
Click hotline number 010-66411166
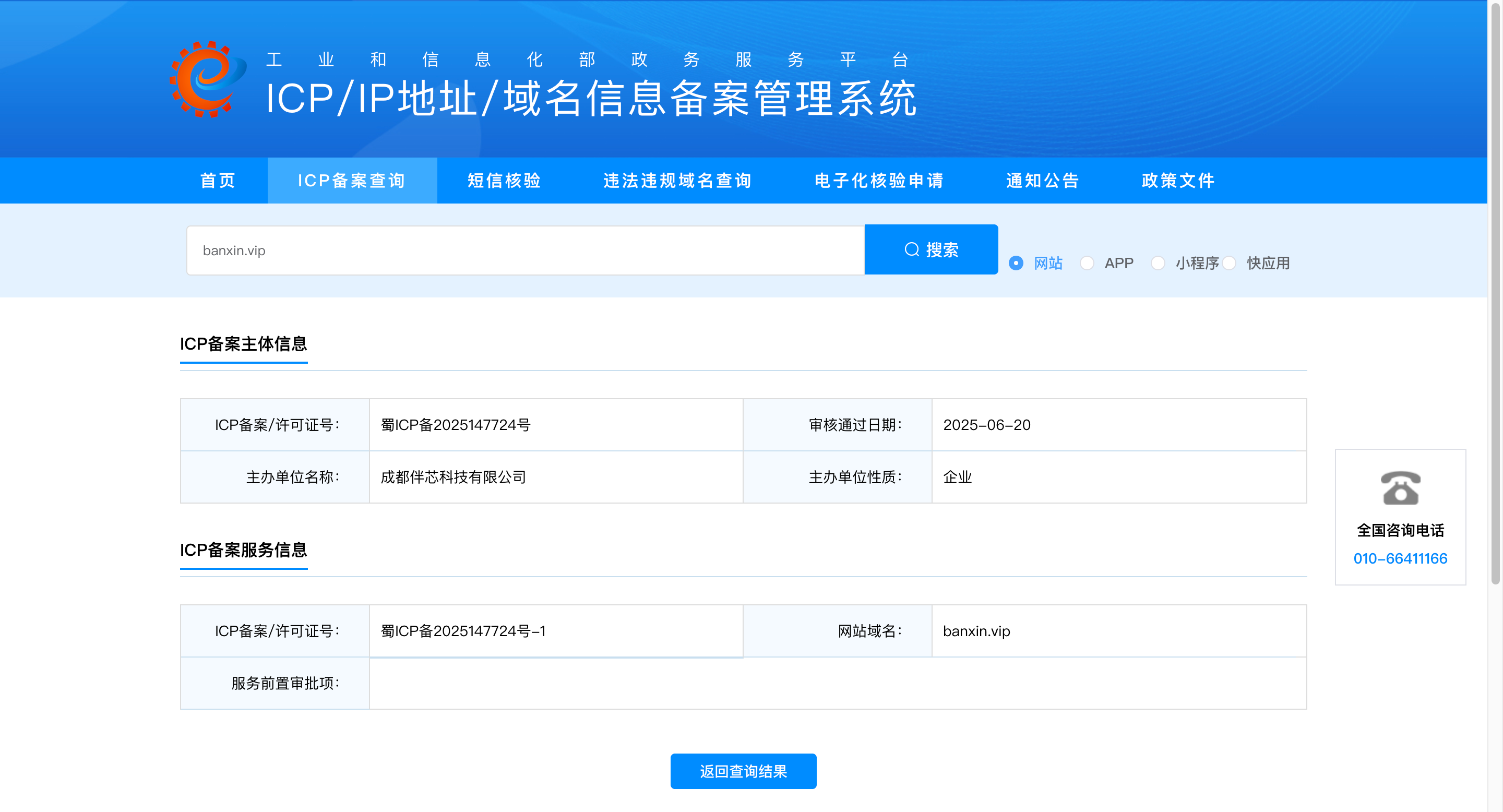click(x=1400, y=558)
